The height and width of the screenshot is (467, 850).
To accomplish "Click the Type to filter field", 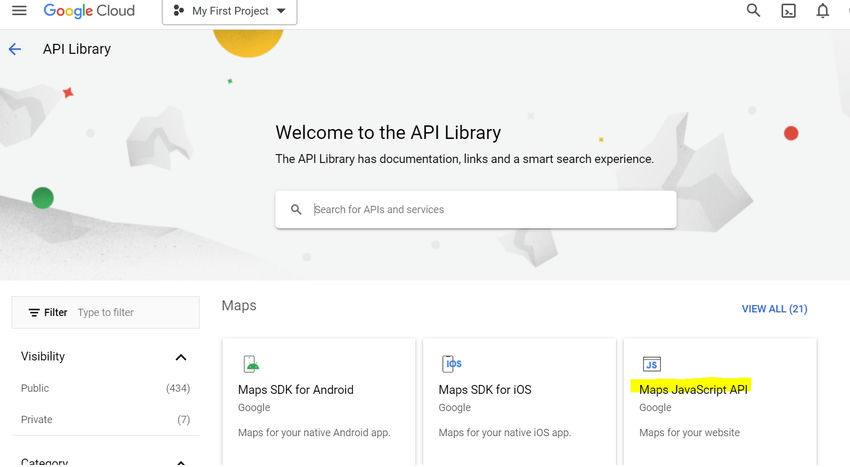I will (x=136, y=312).
